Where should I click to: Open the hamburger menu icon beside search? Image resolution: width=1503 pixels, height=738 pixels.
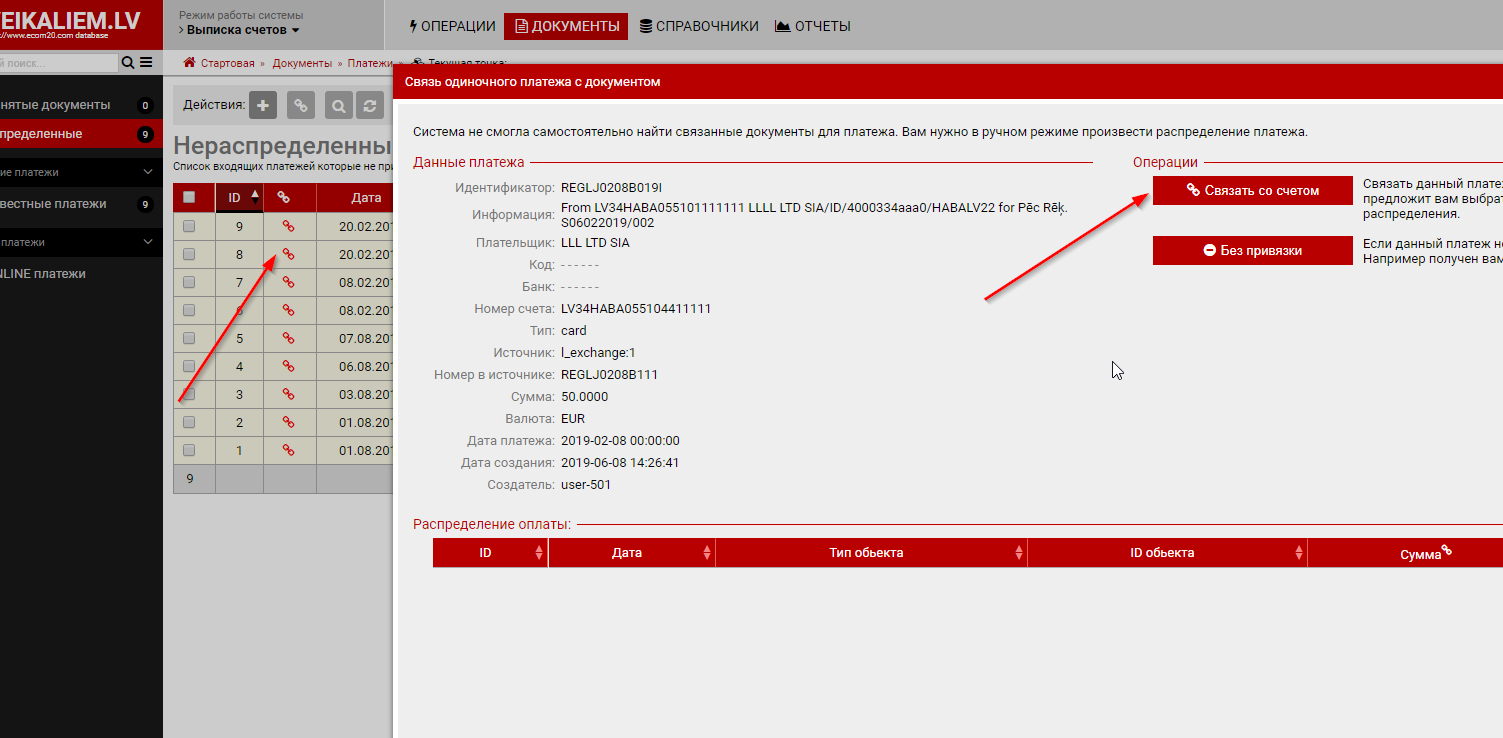pos(146,63)
